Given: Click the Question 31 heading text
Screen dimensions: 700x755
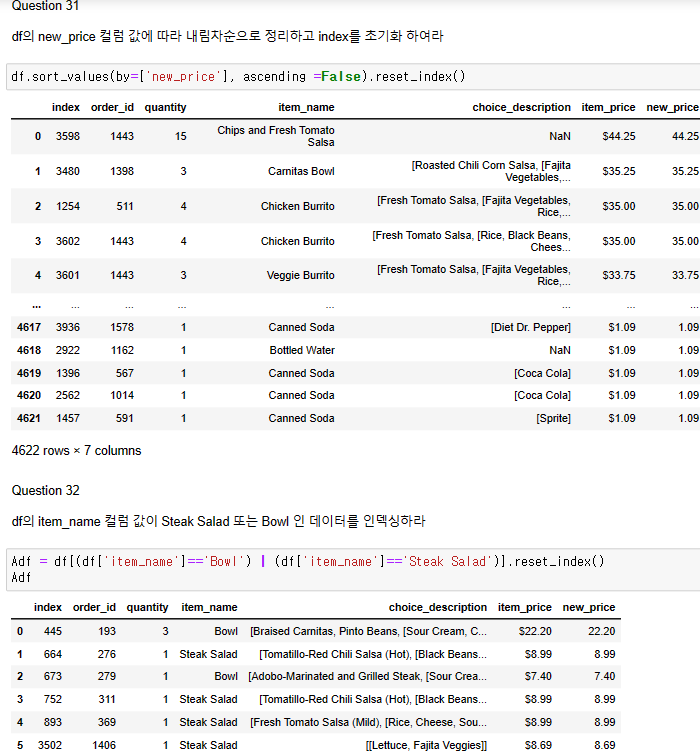Looking at the screenshot, I should [45, 6].
